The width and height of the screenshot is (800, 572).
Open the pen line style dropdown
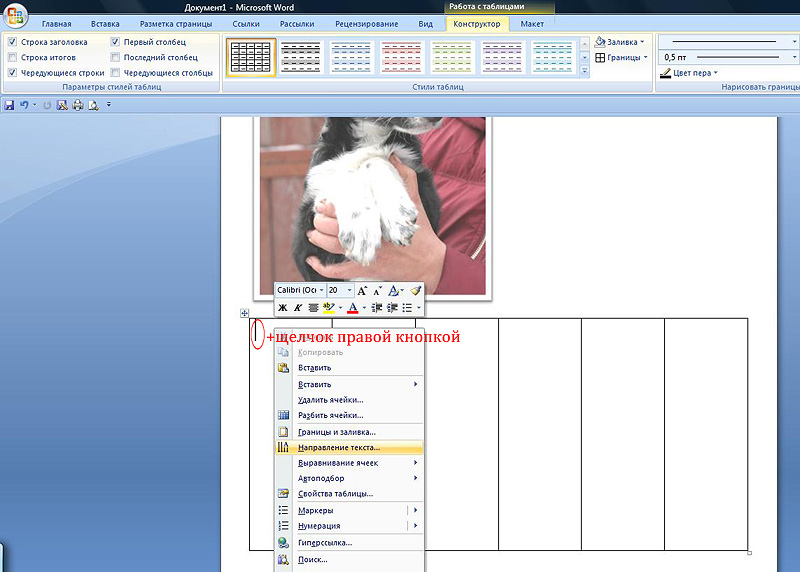(794, 42)
